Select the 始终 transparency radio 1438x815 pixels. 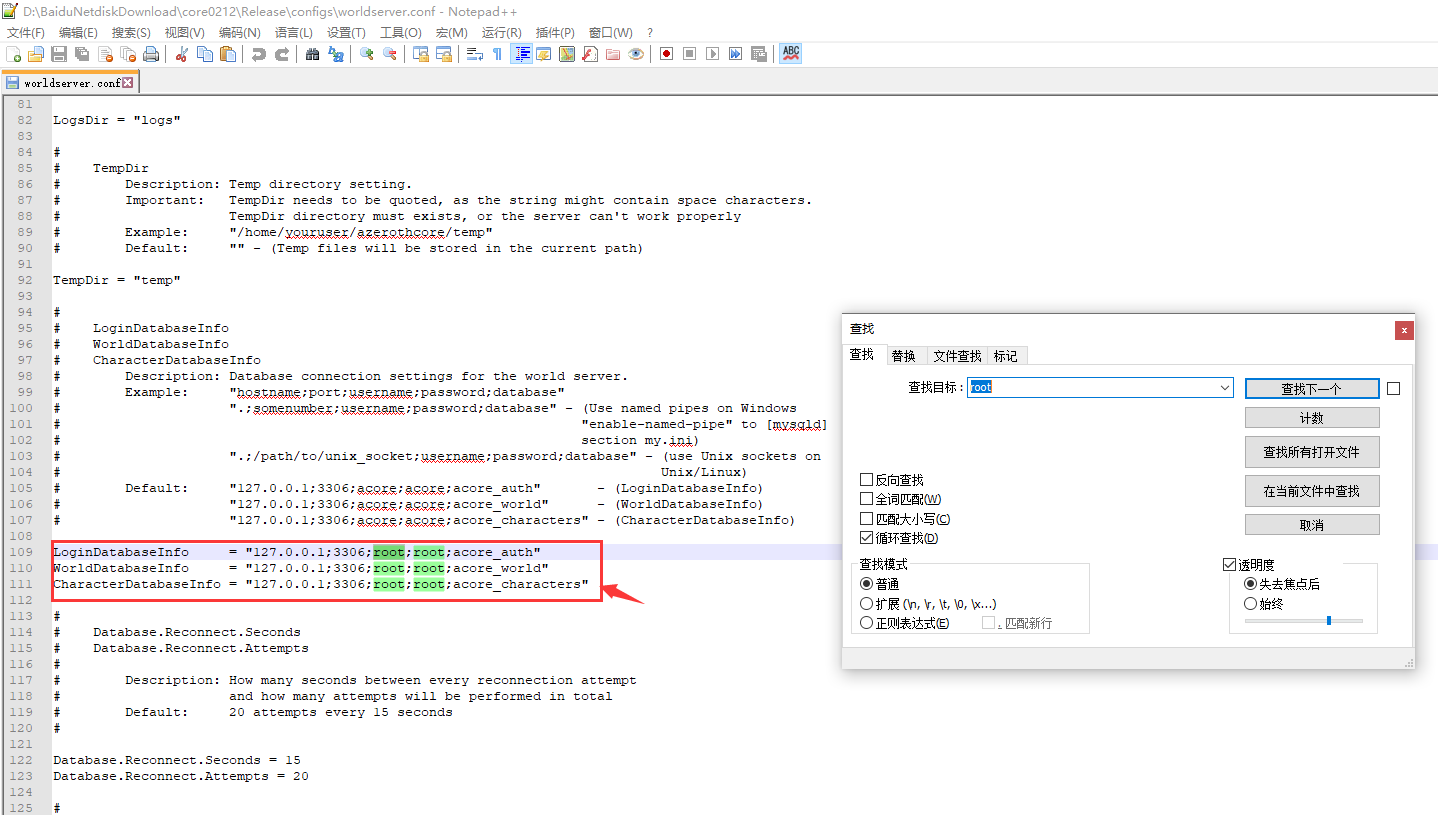click(x=1250, y=604)
